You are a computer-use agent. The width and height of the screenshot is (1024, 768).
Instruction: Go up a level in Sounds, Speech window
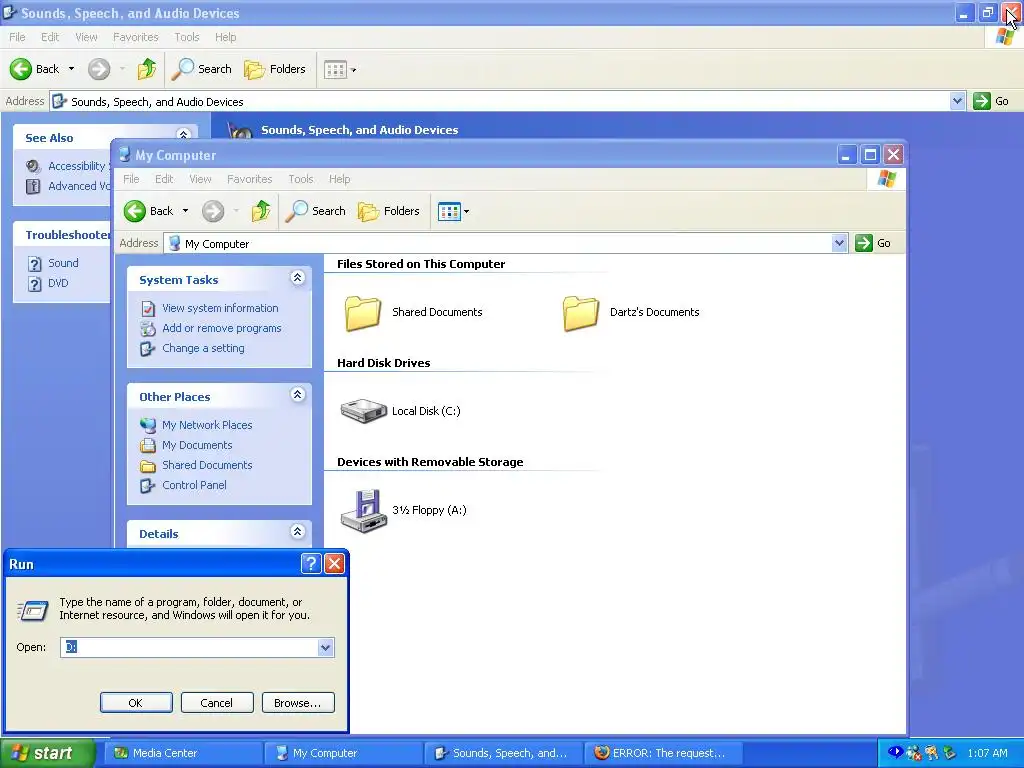(146, 69)
